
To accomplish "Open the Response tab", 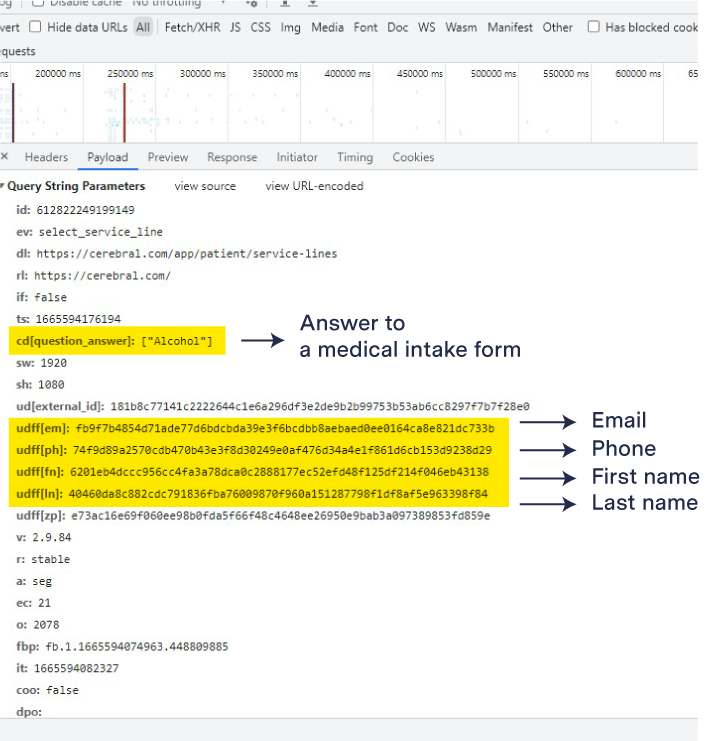I will point(232,157).
